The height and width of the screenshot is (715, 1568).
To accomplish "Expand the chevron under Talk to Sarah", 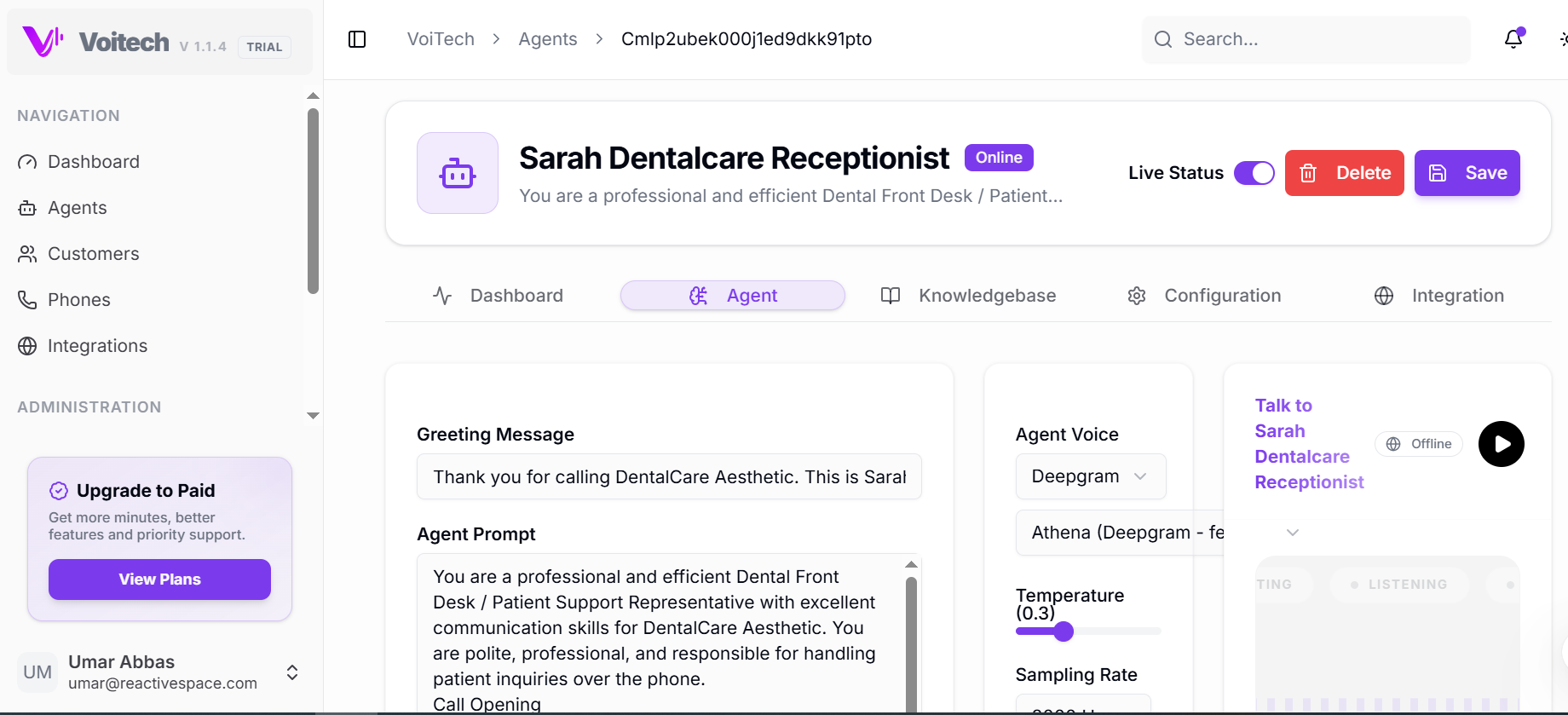I will 1293,533.
